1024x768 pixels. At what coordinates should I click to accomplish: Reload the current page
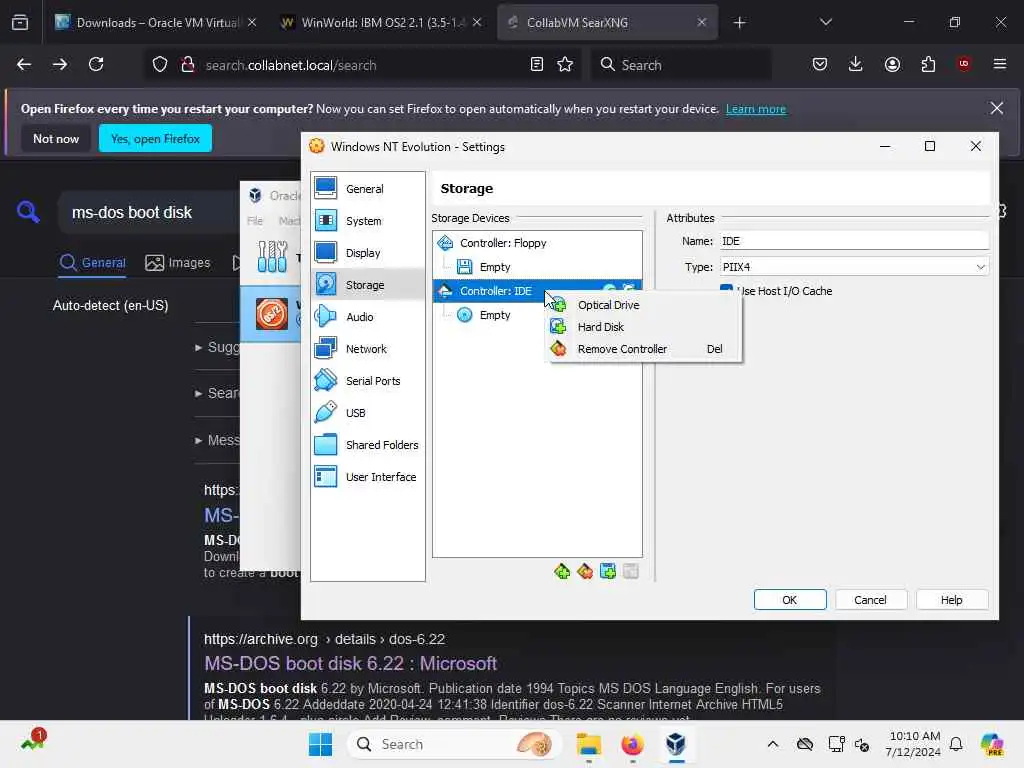pyautogui.click(x=96, y=64)
